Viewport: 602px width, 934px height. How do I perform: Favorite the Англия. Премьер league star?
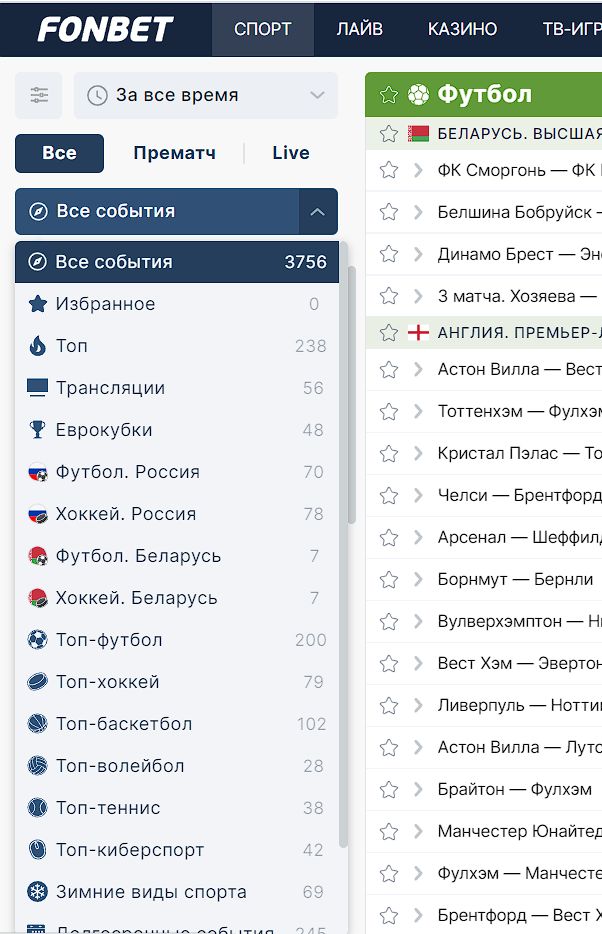(389, 332)
